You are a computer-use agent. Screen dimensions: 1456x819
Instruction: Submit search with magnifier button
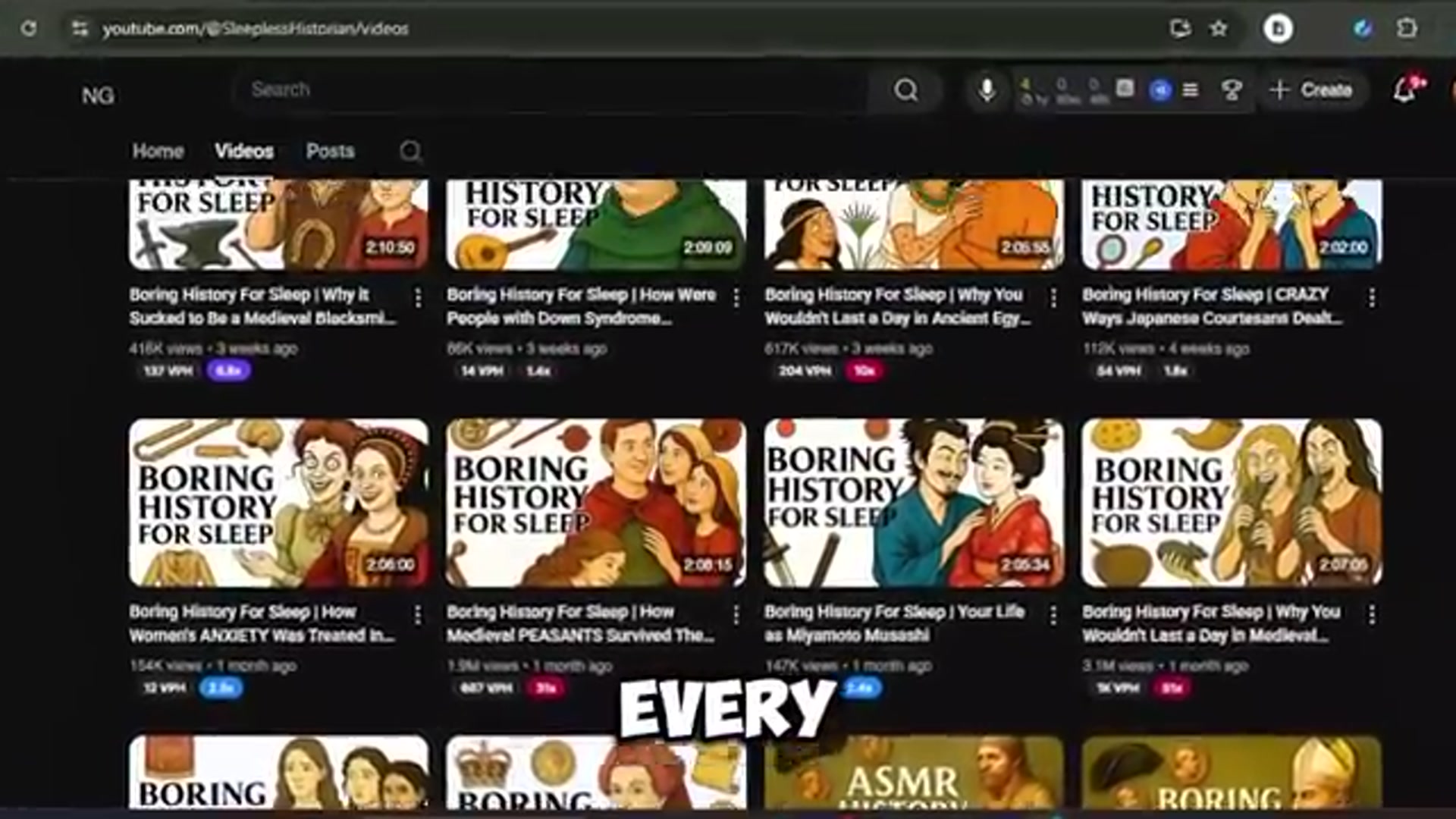(906, 90)
